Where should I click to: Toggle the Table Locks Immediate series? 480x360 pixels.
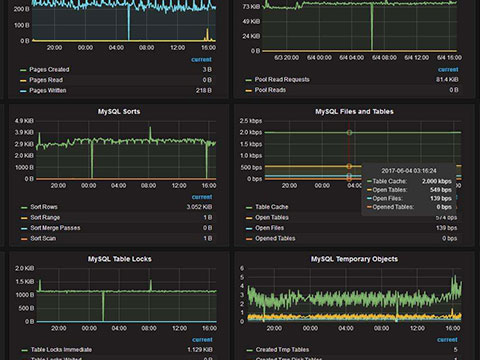click(x=61, y=350)
